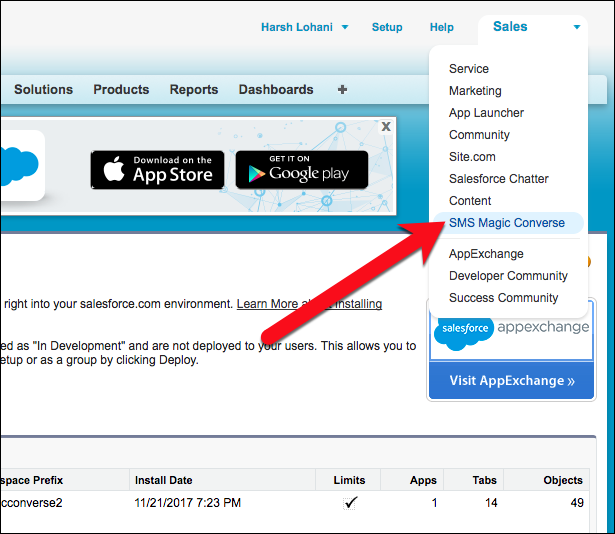615x534 pixels.
Task: Choose Community from the app menu
Action: [479, 135]
